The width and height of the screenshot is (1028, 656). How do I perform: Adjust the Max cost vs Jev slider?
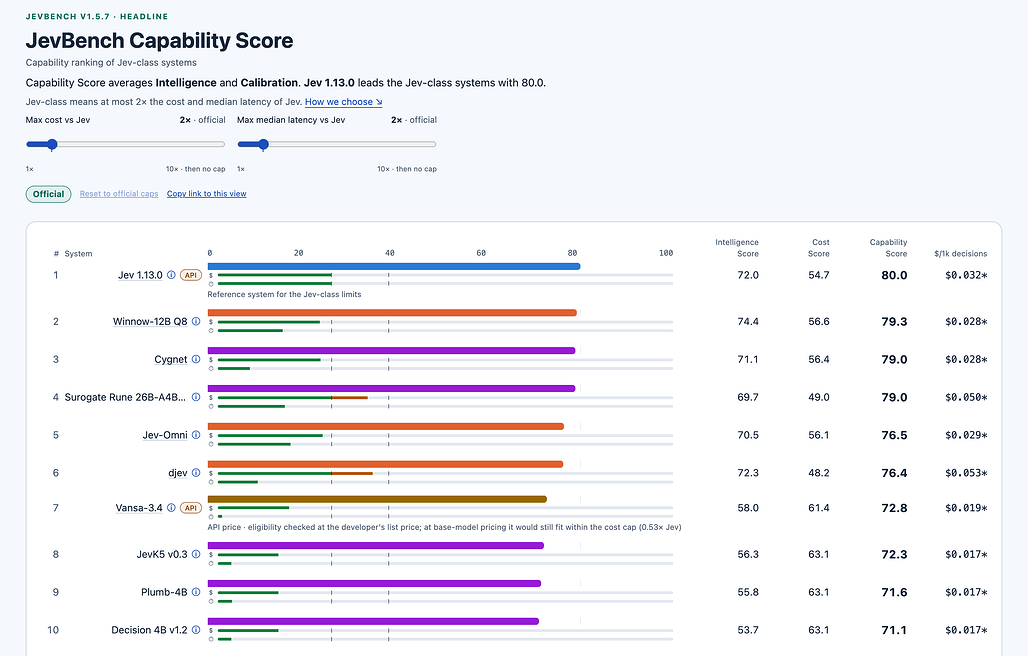[x=125, y=144]
